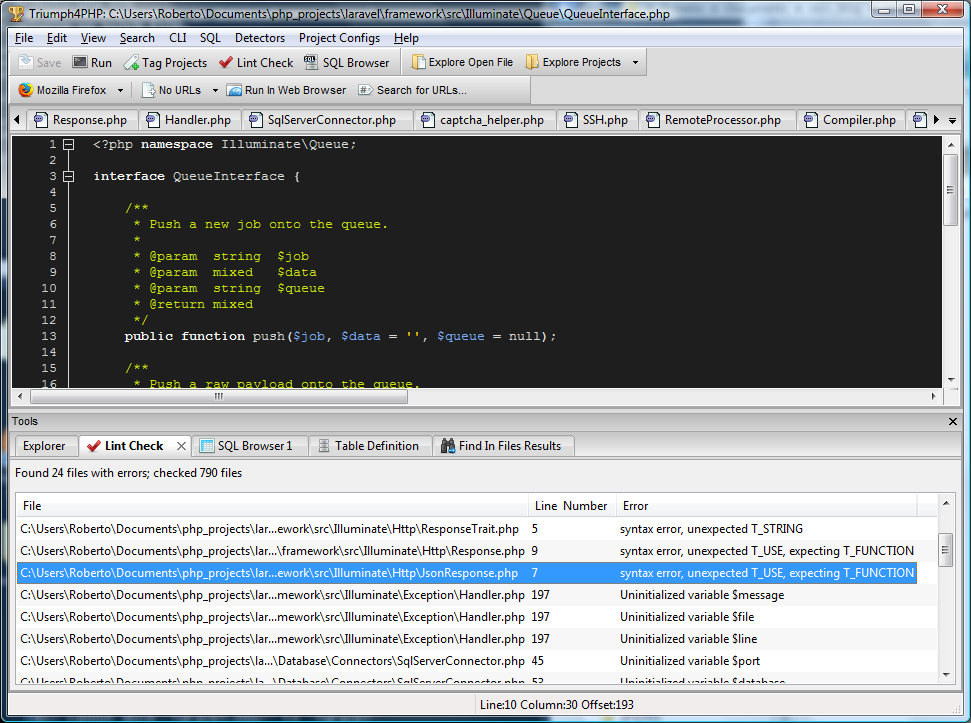Screen dimensions: 971x723
Task: Open the Help menu
Action: pos(406,38)
